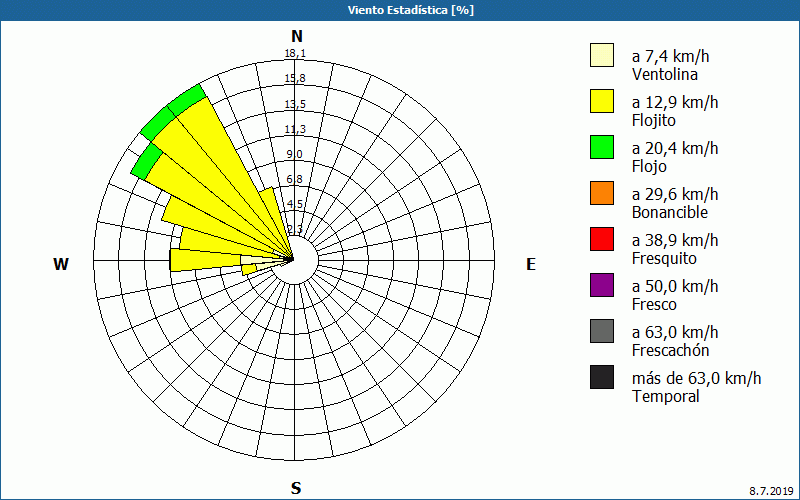Viewport: 800px width, 500px height.
Task: Click the 18,1 ring scale label
Action: pyautogui.click(x=295, y=54)
